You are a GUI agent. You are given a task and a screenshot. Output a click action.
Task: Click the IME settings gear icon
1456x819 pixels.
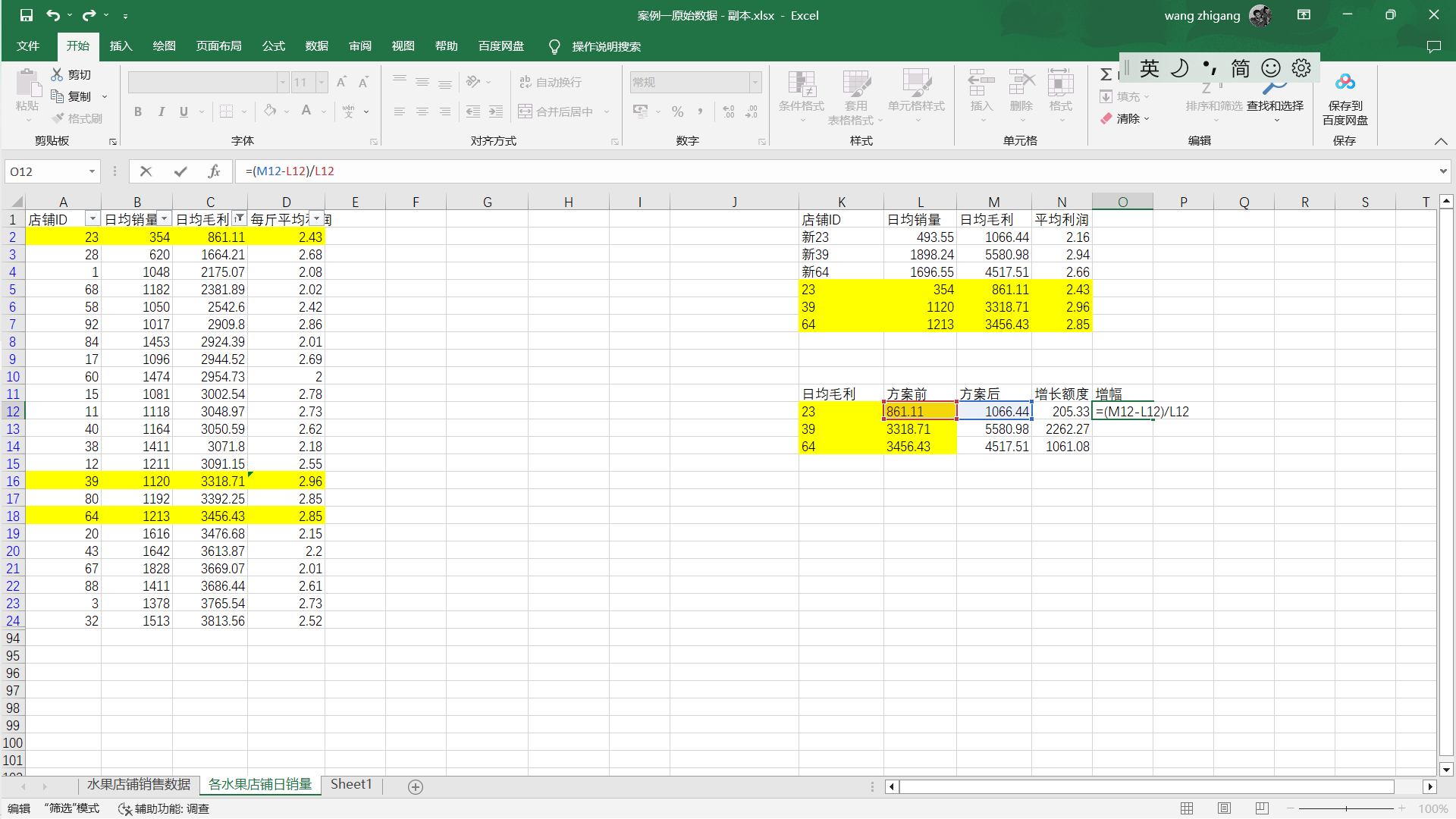tap(1301, 68)
